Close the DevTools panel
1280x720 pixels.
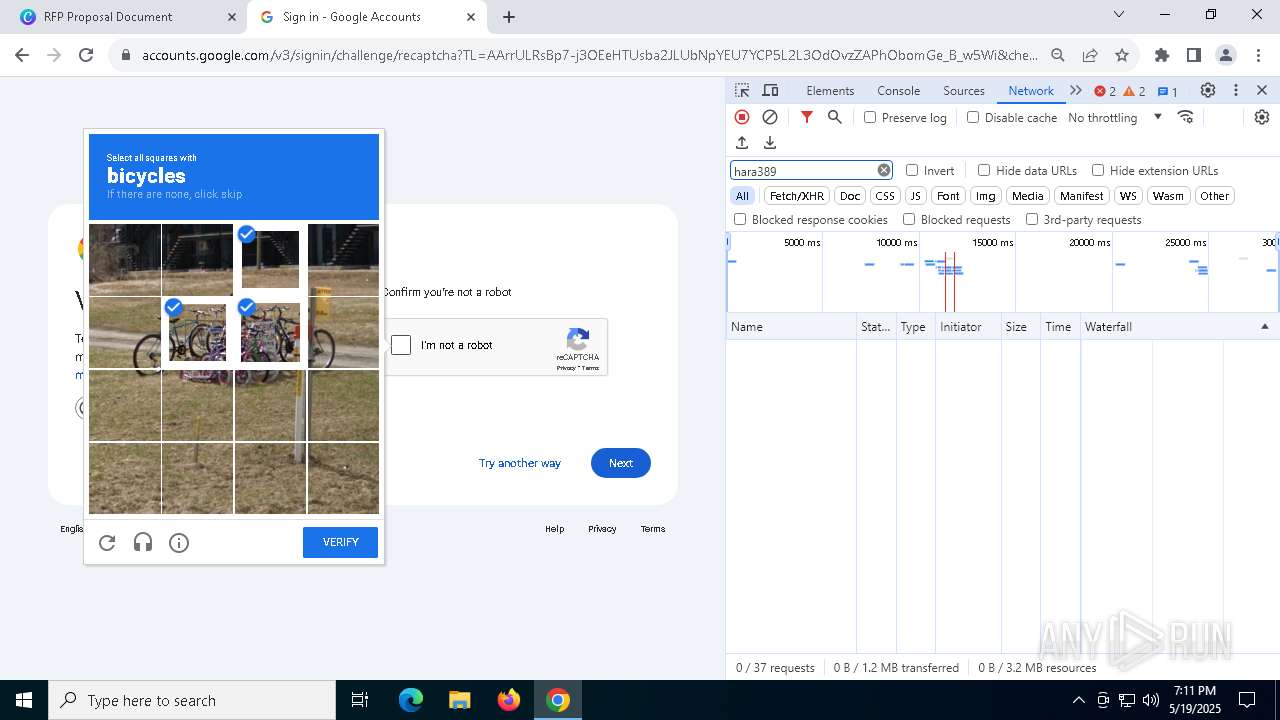pyautogui.click(x=1262, y=90)
